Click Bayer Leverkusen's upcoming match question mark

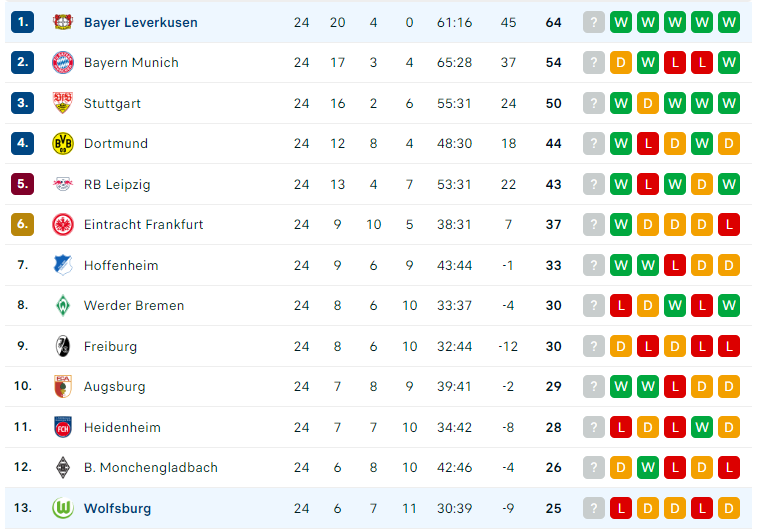tap(594, 22)
